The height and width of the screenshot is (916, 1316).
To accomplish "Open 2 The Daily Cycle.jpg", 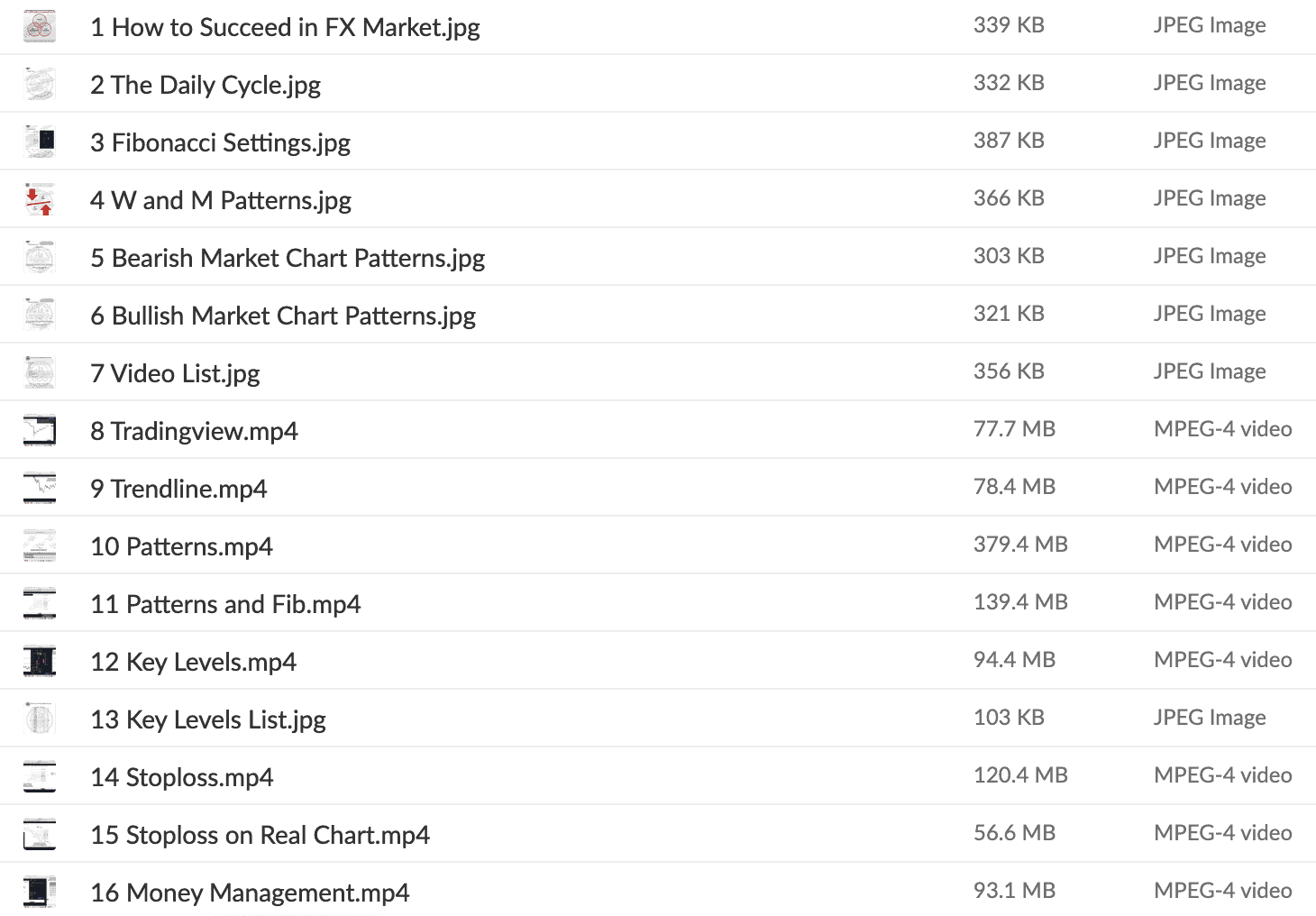I will (206, 85).
